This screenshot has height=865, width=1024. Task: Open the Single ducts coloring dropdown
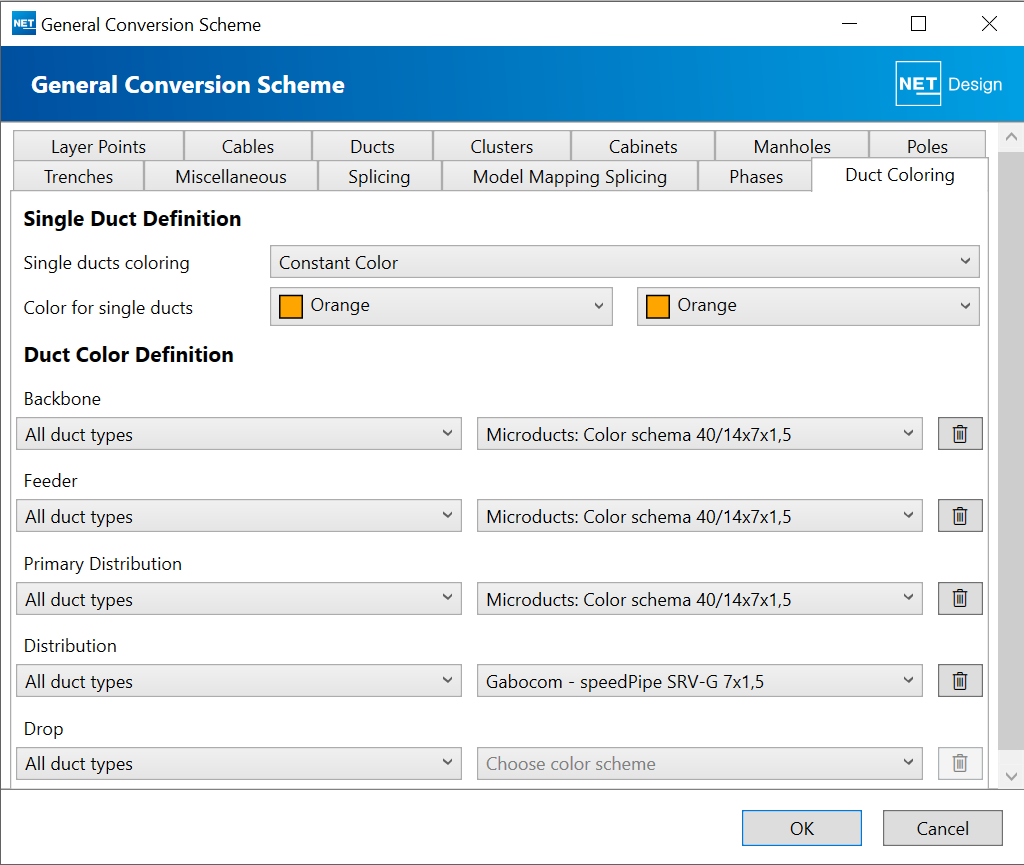tap(624, 262)
